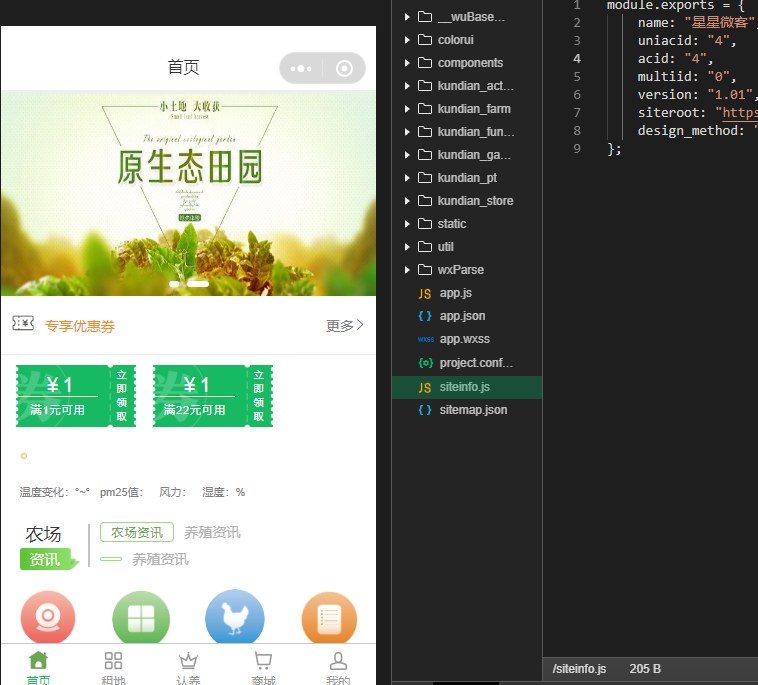The image size is (758, 685).
Task: Click 立即领取 on the 满1元可用 coupon
Action: pyautogui.click(x=121, y=396)
